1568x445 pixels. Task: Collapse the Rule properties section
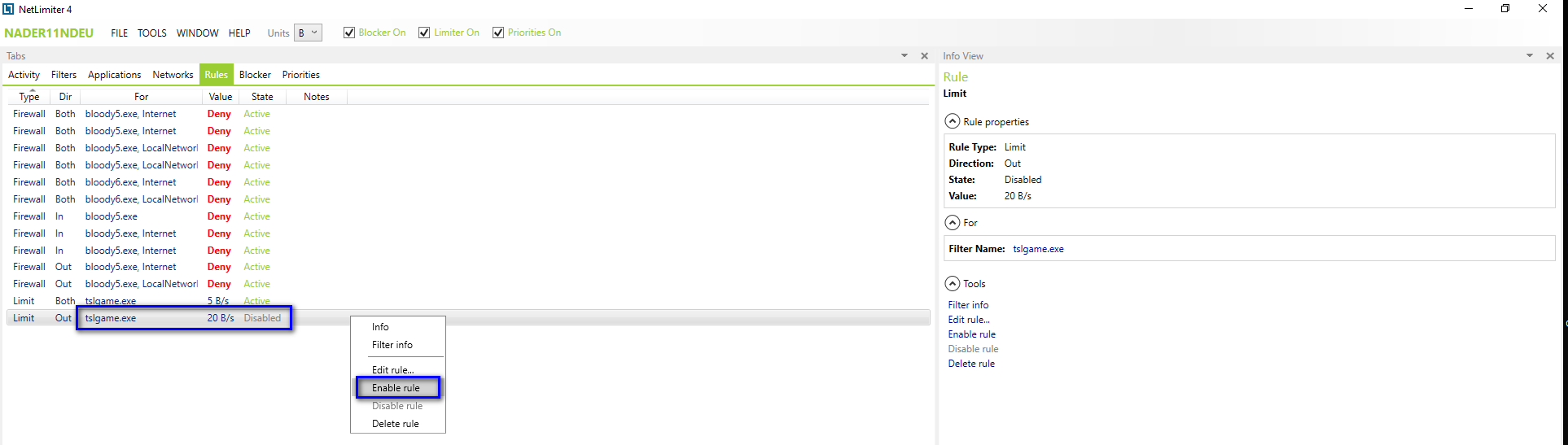pos(952,121)
